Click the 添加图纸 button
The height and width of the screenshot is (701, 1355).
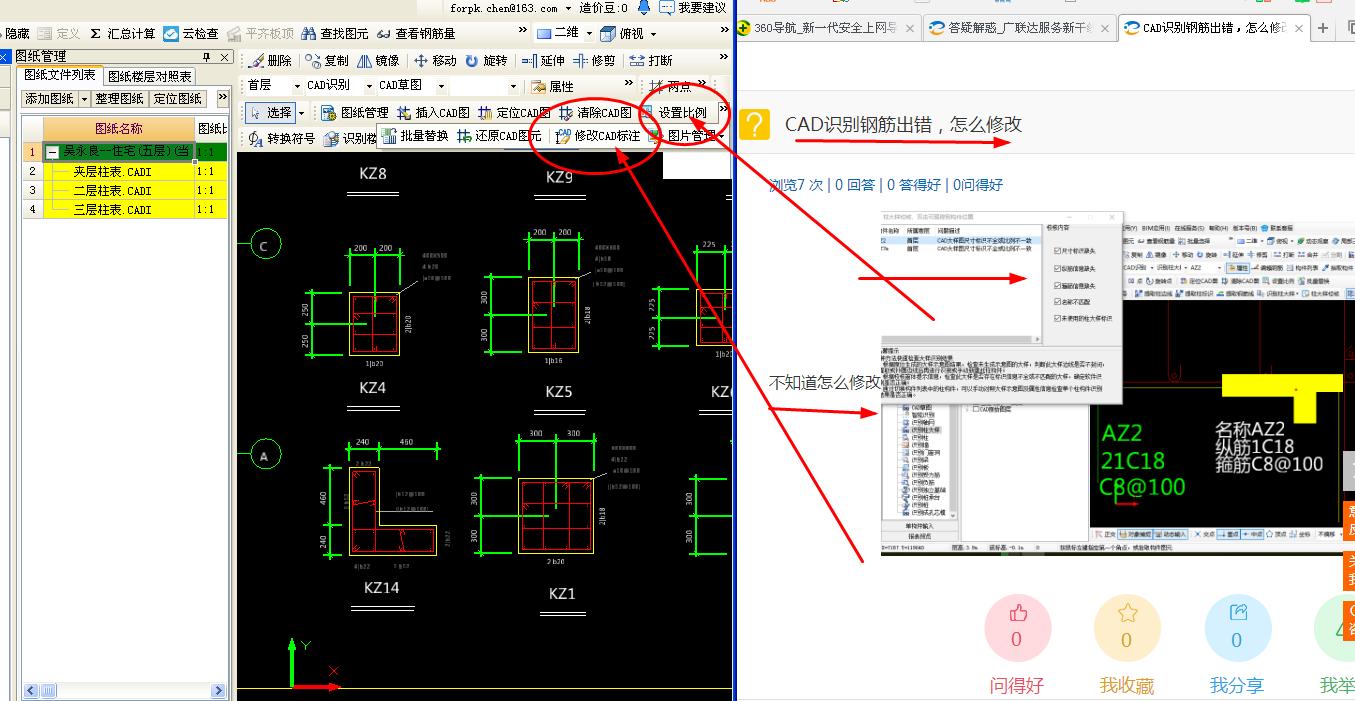[x=50, y=99]
